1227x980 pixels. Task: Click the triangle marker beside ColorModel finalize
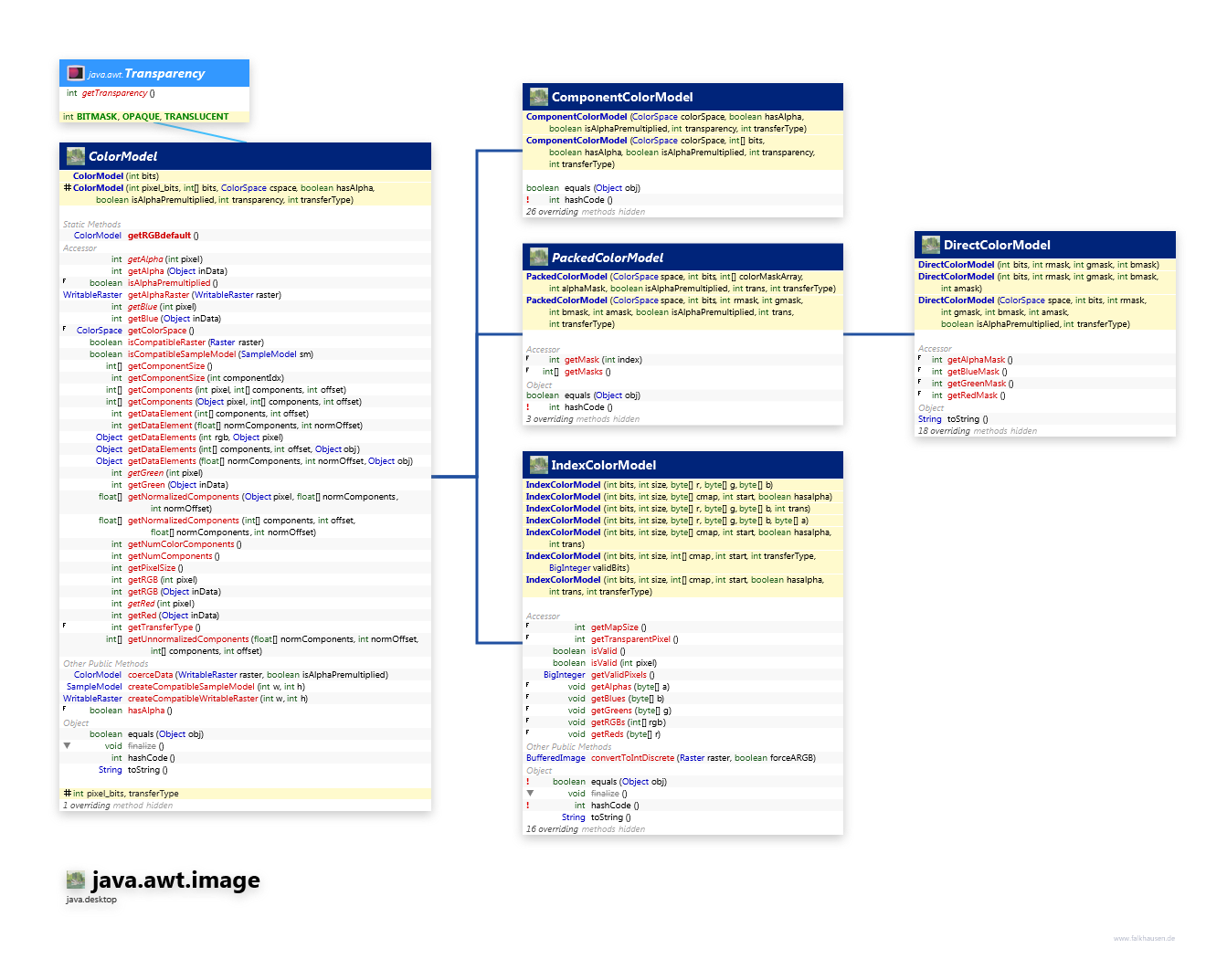click(67, 746)
